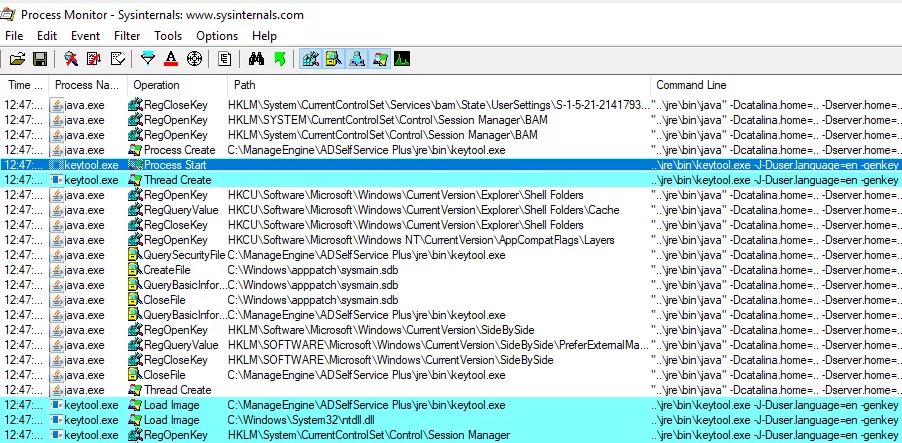Toggle the Autoscroll toolbar icon
Image resolution: width=902 pixels, height=443 pixels.
(94, 59)
